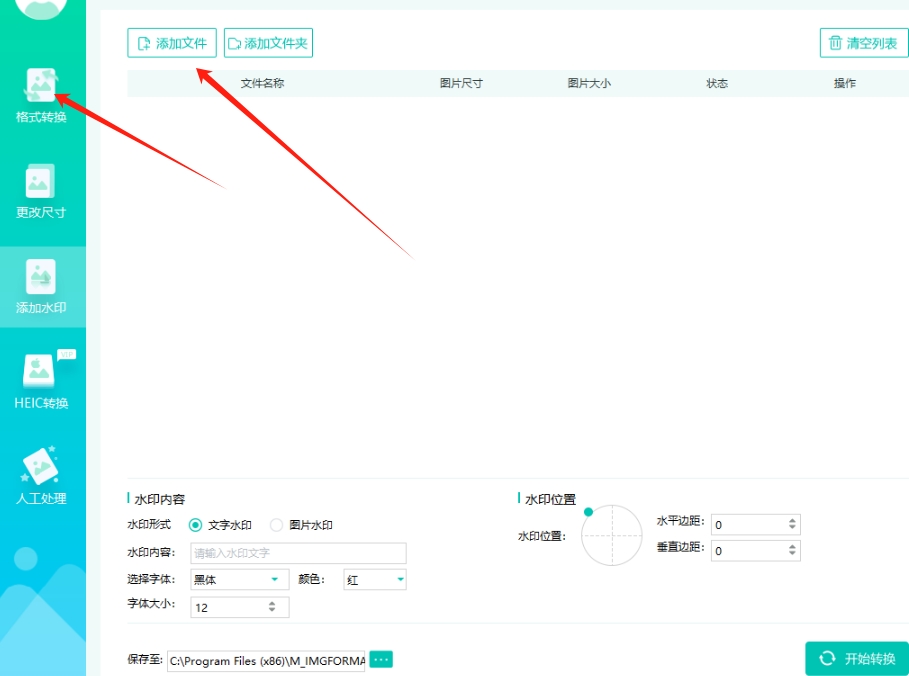Click the 图片尺寸 column header

click(461, 83)
